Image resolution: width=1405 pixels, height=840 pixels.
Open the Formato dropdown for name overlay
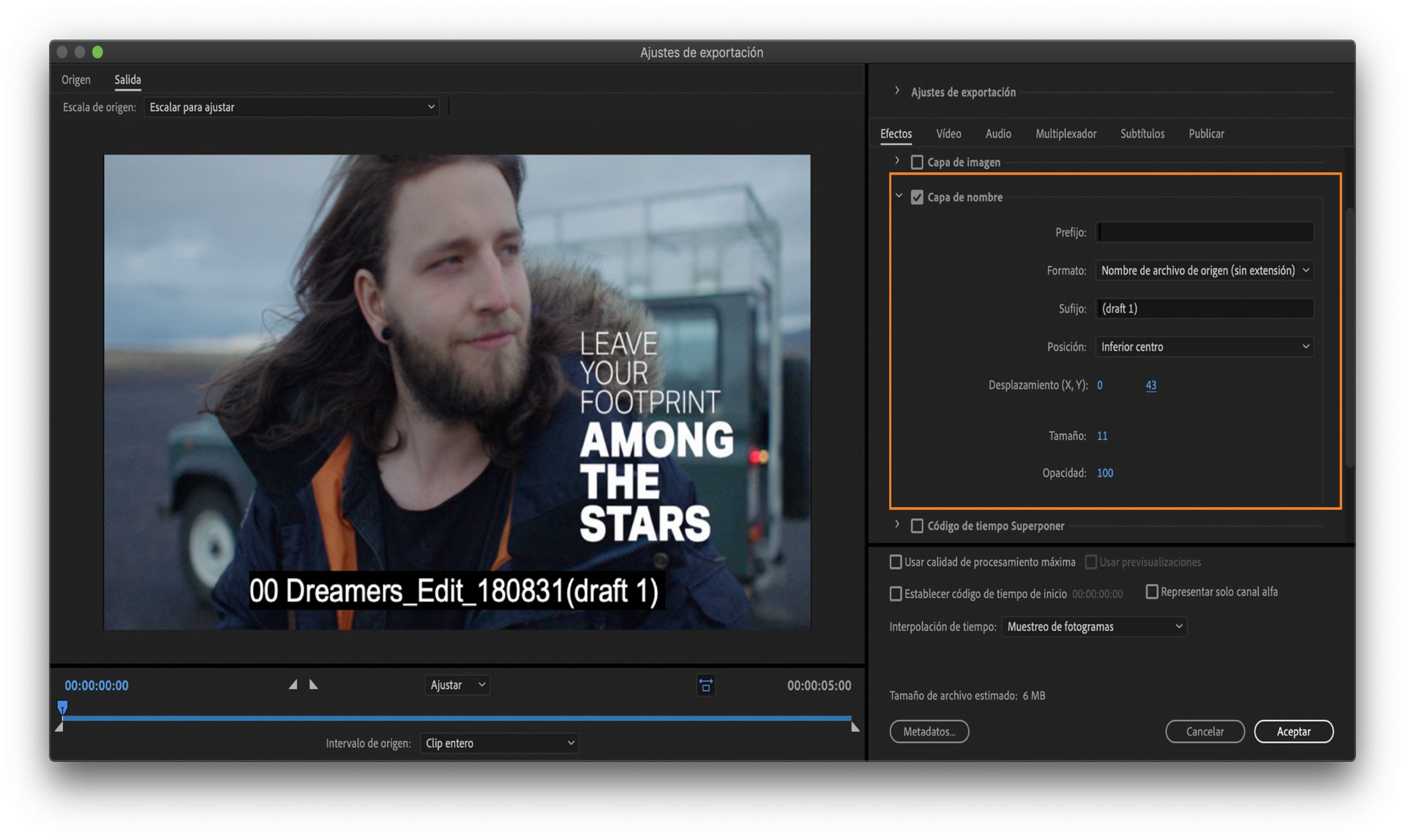point(1204,271)
